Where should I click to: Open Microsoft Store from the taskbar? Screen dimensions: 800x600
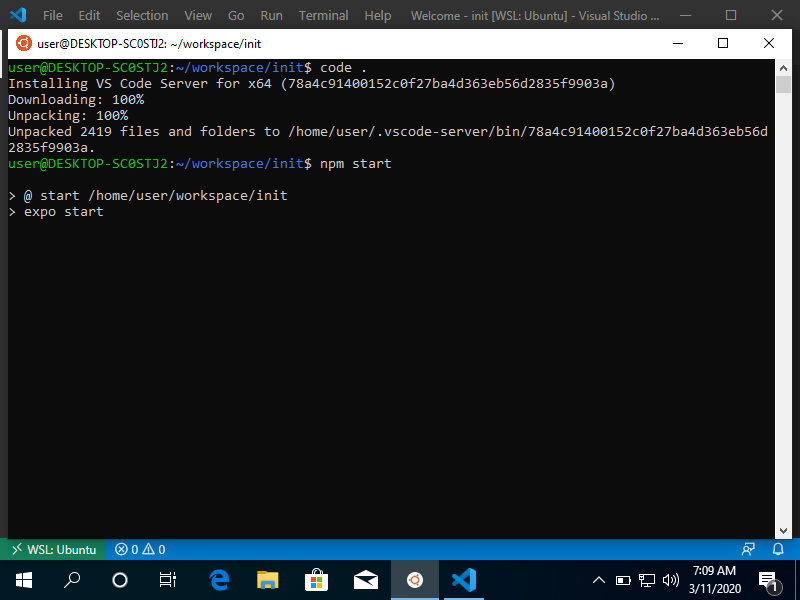tap(316, 580)
